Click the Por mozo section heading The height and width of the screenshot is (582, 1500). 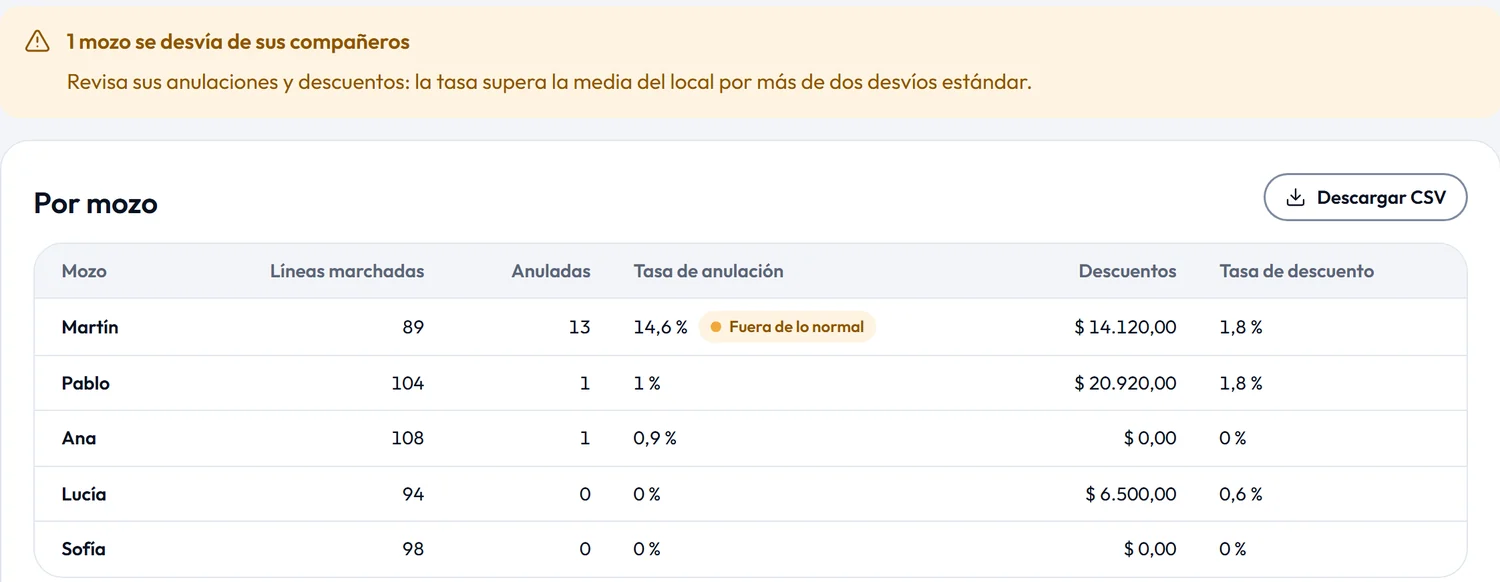(96, 203)
